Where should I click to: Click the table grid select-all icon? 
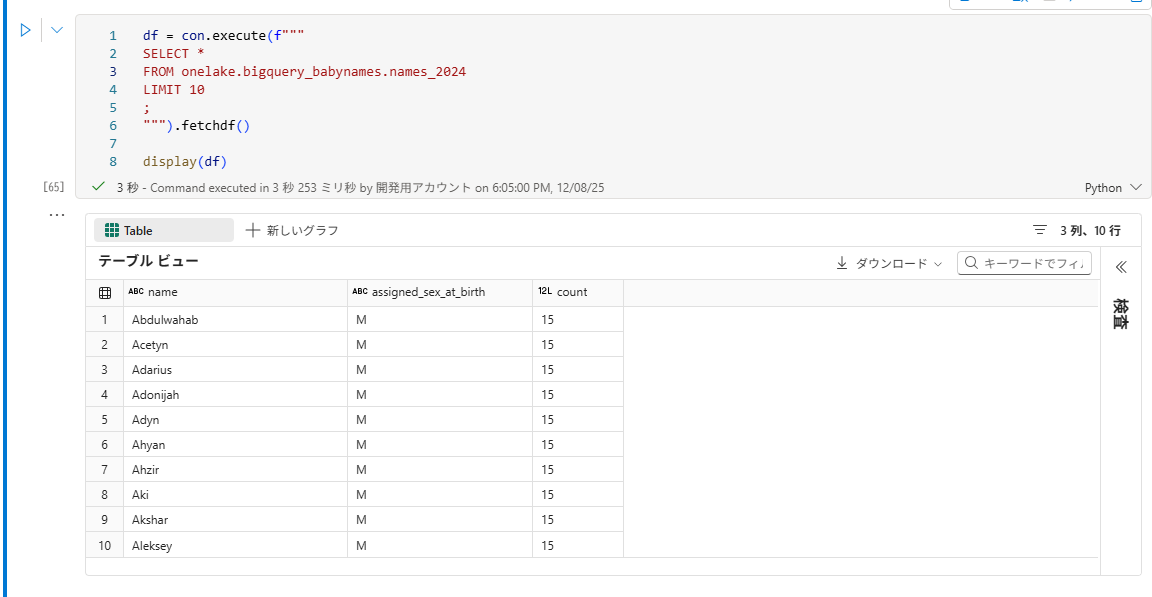[x=105, y=292]
